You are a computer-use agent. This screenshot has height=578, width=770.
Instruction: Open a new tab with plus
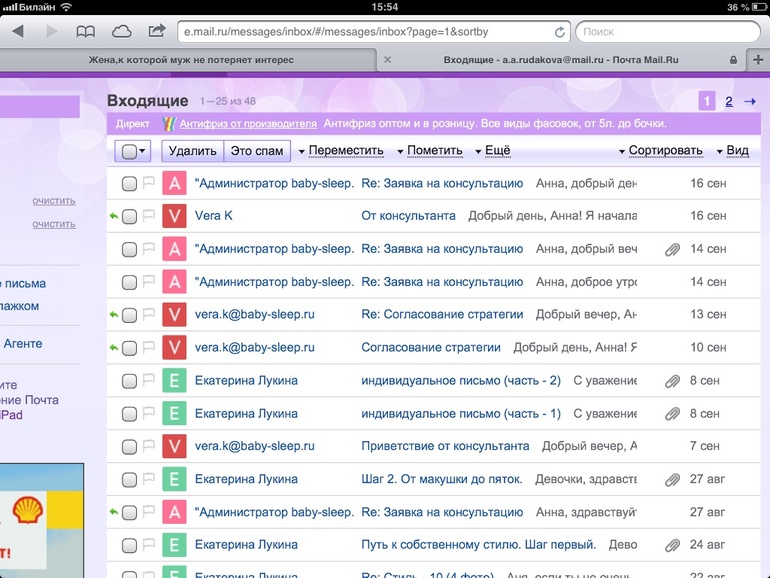pyautogui.click(x=757, y=60)
